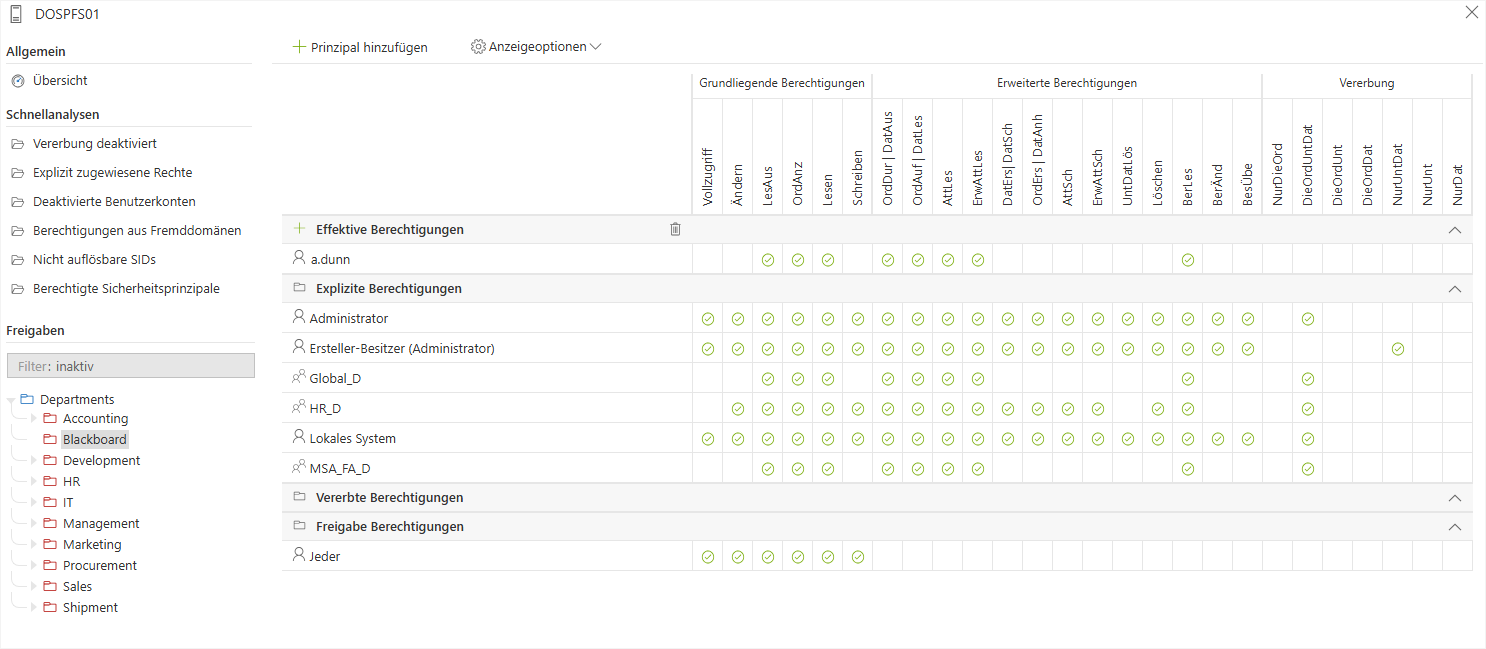Click the Anzeigeoptionen gear icon
The image size is (1486, 649).
[x=478, y=47]
